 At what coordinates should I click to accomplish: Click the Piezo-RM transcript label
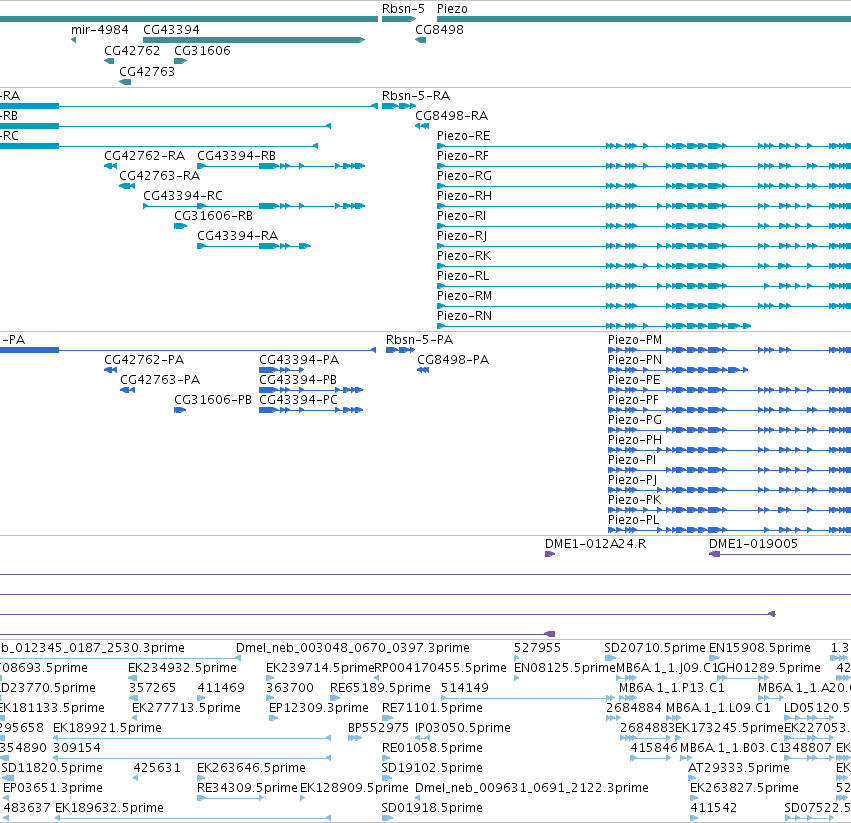tap(464, 296)
